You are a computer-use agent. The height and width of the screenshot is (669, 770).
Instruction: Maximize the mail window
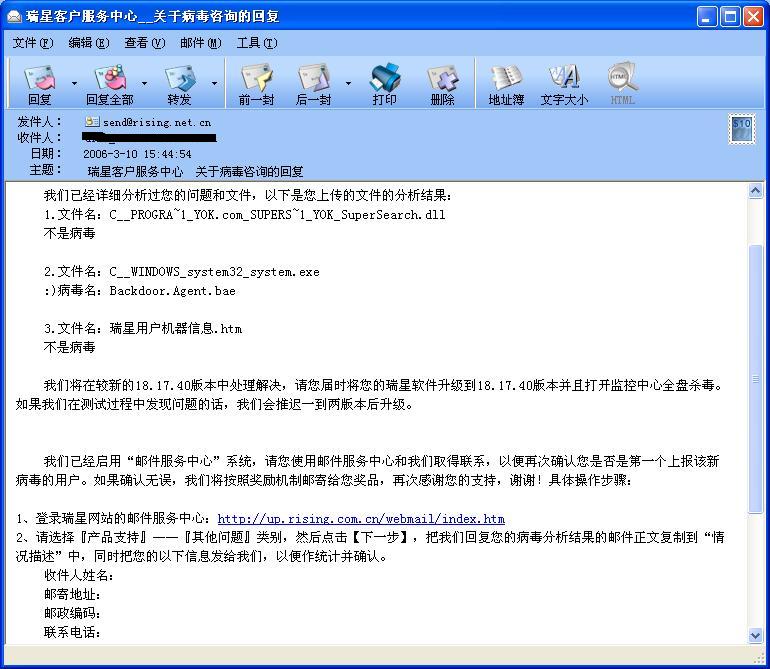pyautogui.click(x=730, y=17)
